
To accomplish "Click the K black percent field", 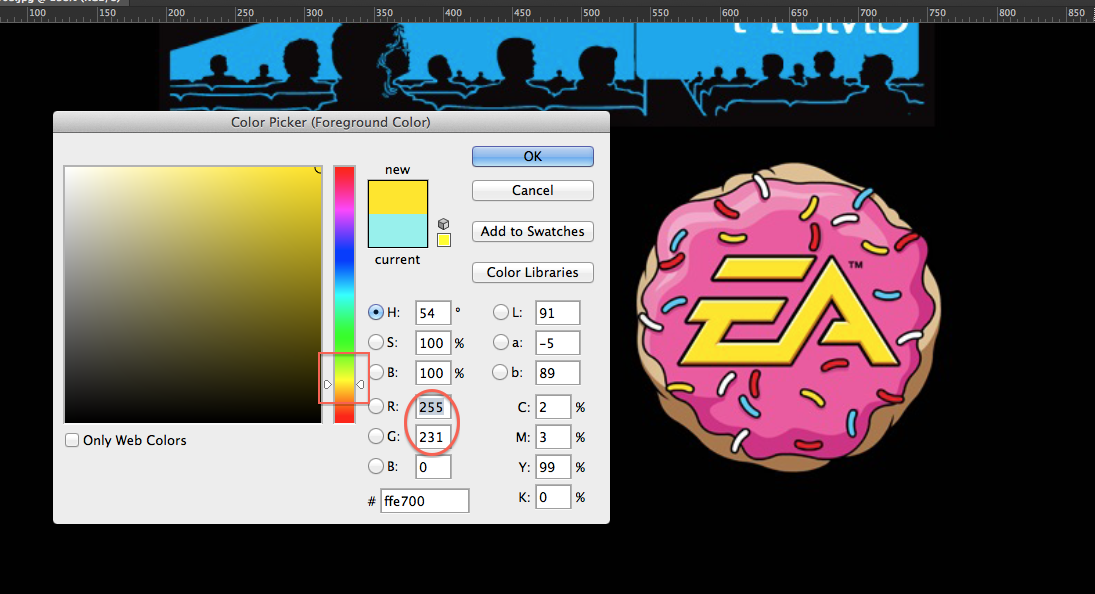I will [x=553, y=497].
